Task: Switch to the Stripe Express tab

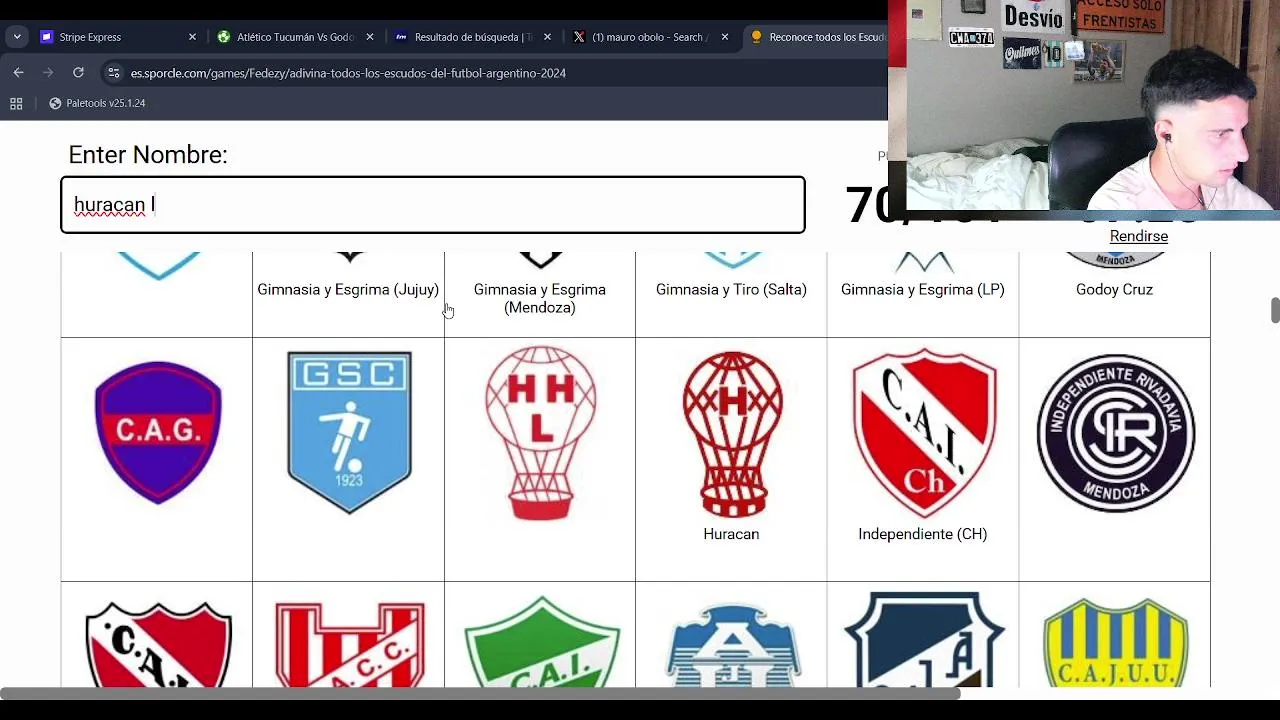Action: 117,37
